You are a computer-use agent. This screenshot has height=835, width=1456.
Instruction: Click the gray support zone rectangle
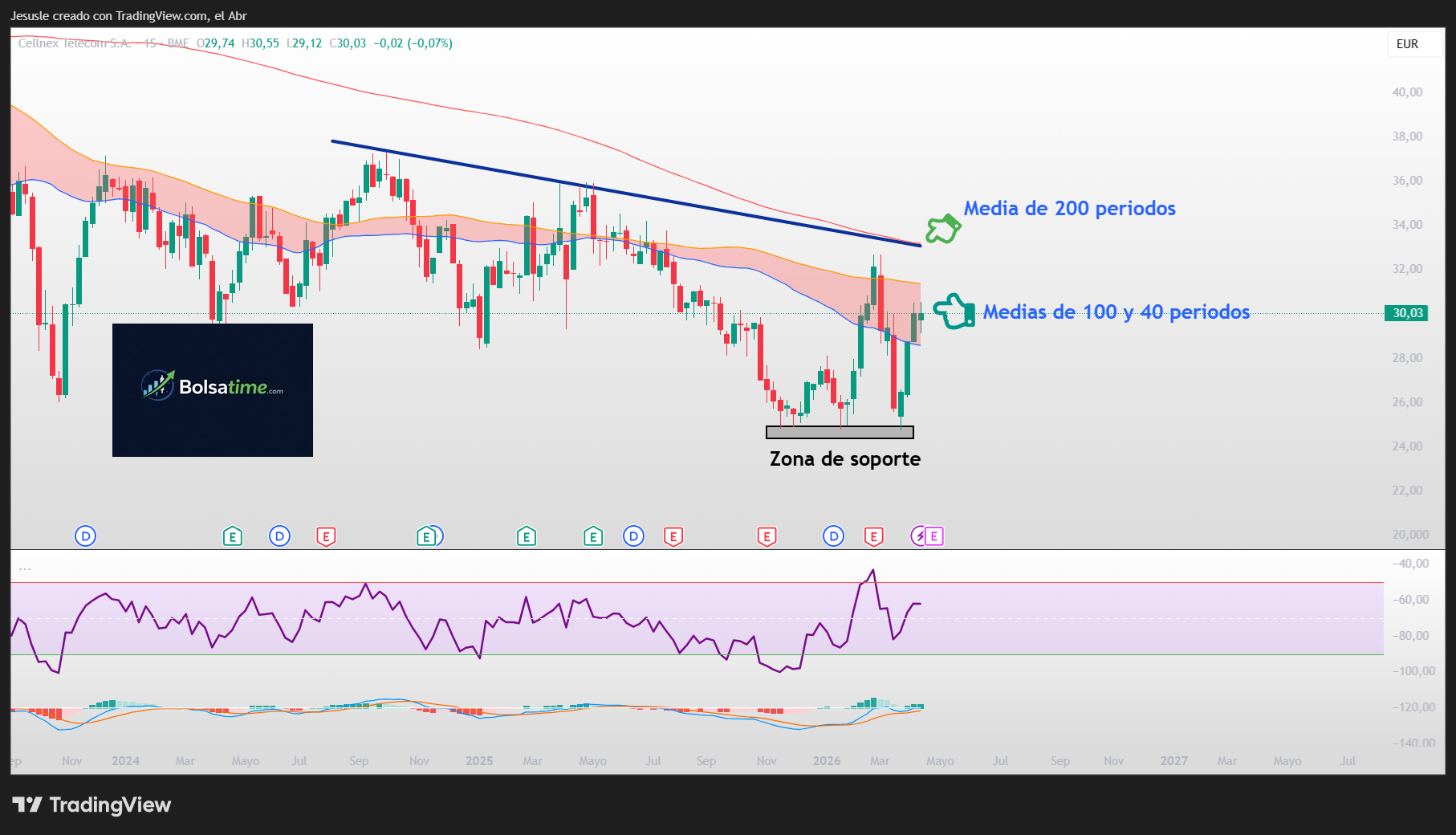[x=840, y=433]
